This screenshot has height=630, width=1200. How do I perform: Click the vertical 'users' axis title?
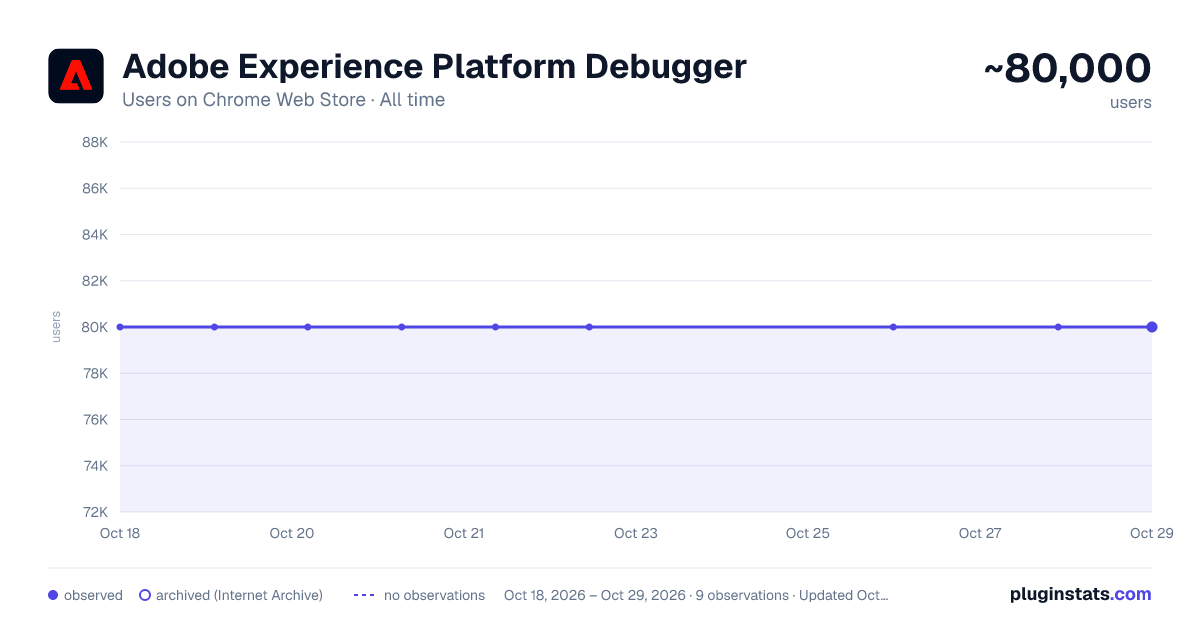(x=56, y=327)
